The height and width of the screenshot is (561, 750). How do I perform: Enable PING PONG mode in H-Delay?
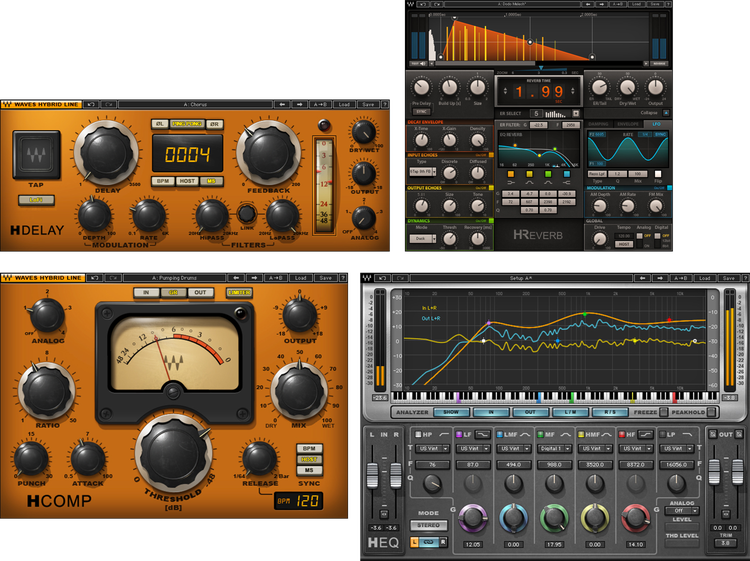coord(186,124)
